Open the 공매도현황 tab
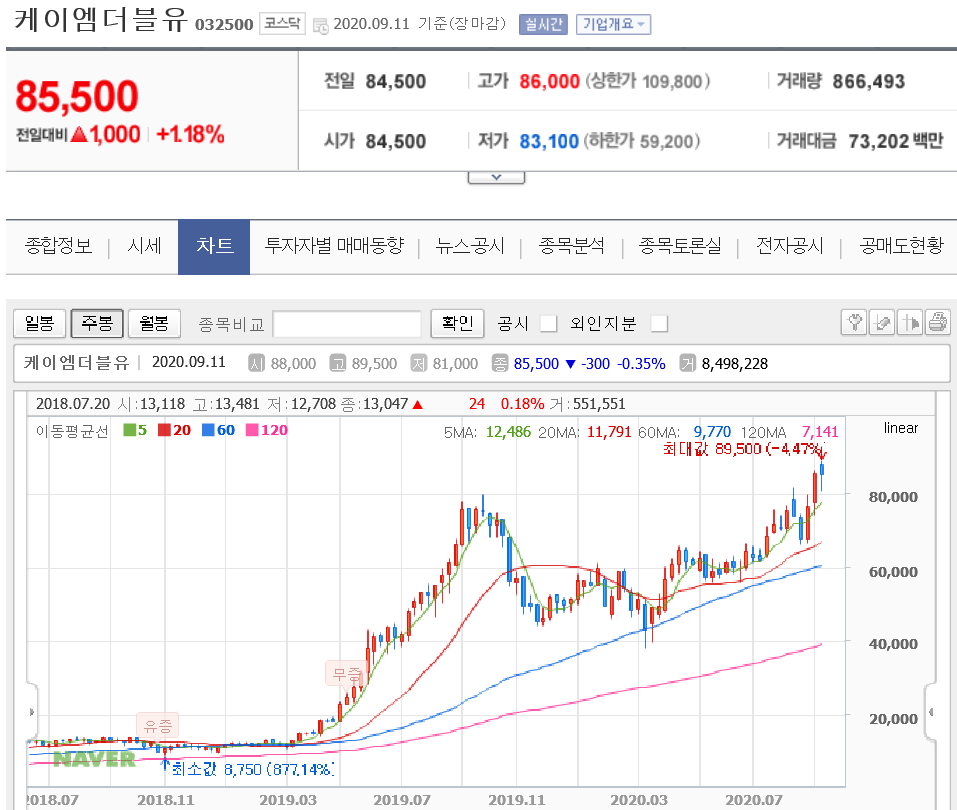Screen dimensions: 957x810 point(901,246)
